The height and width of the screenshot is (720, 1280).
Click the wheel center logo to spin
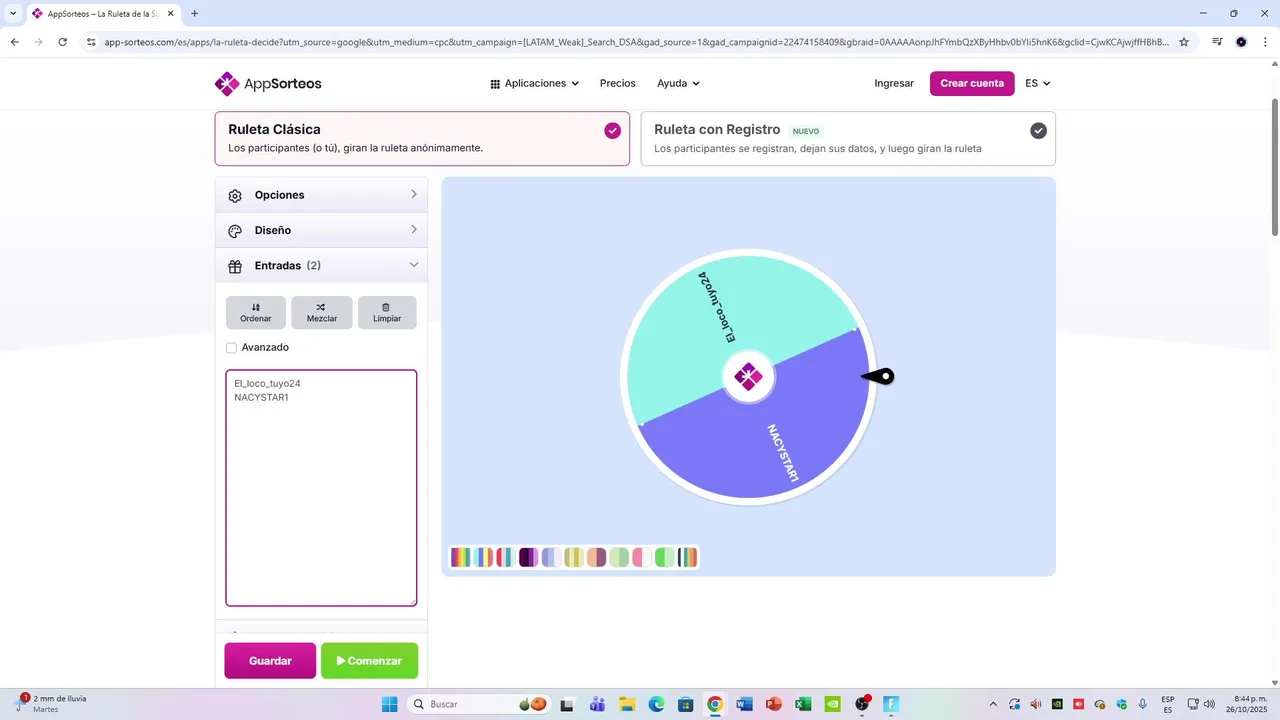pos(748,377)
